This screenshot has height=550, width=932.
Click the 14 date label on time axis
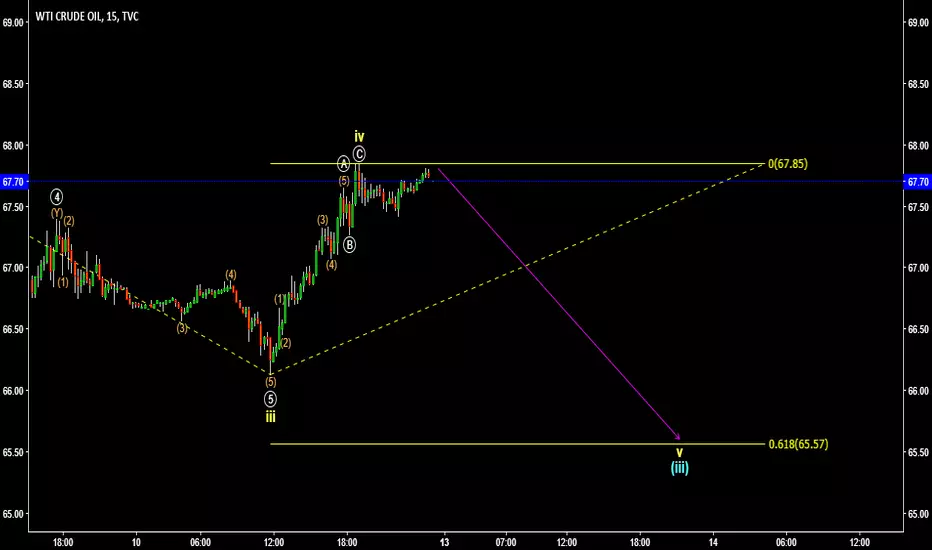(x=713, y=542)
